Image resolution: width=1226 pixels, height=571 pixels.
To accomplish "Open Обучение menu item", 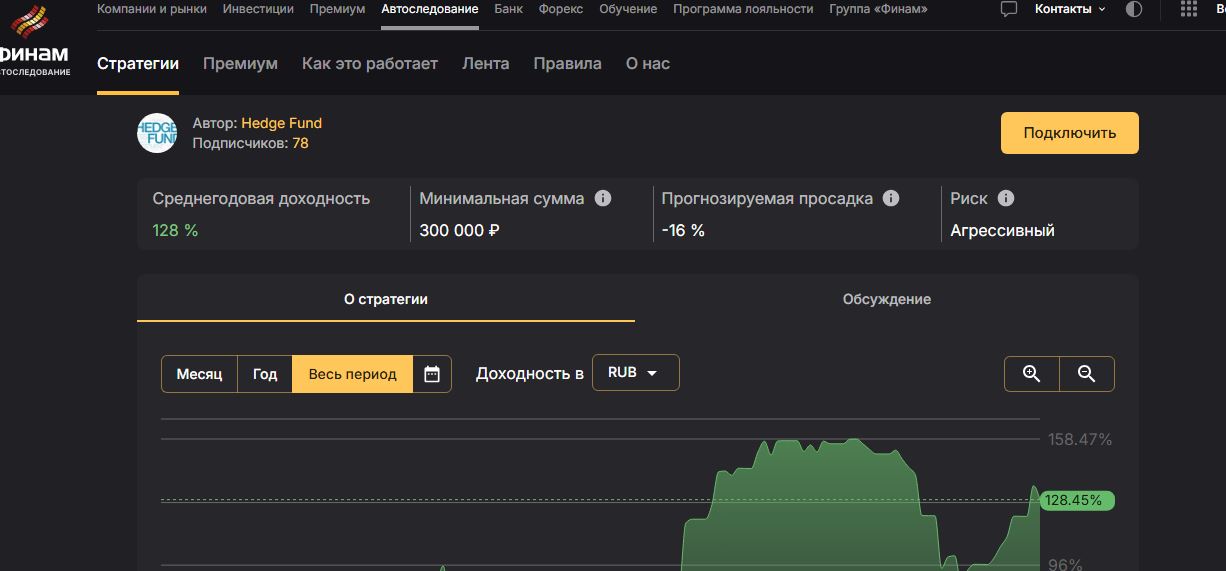I will 628,9.
